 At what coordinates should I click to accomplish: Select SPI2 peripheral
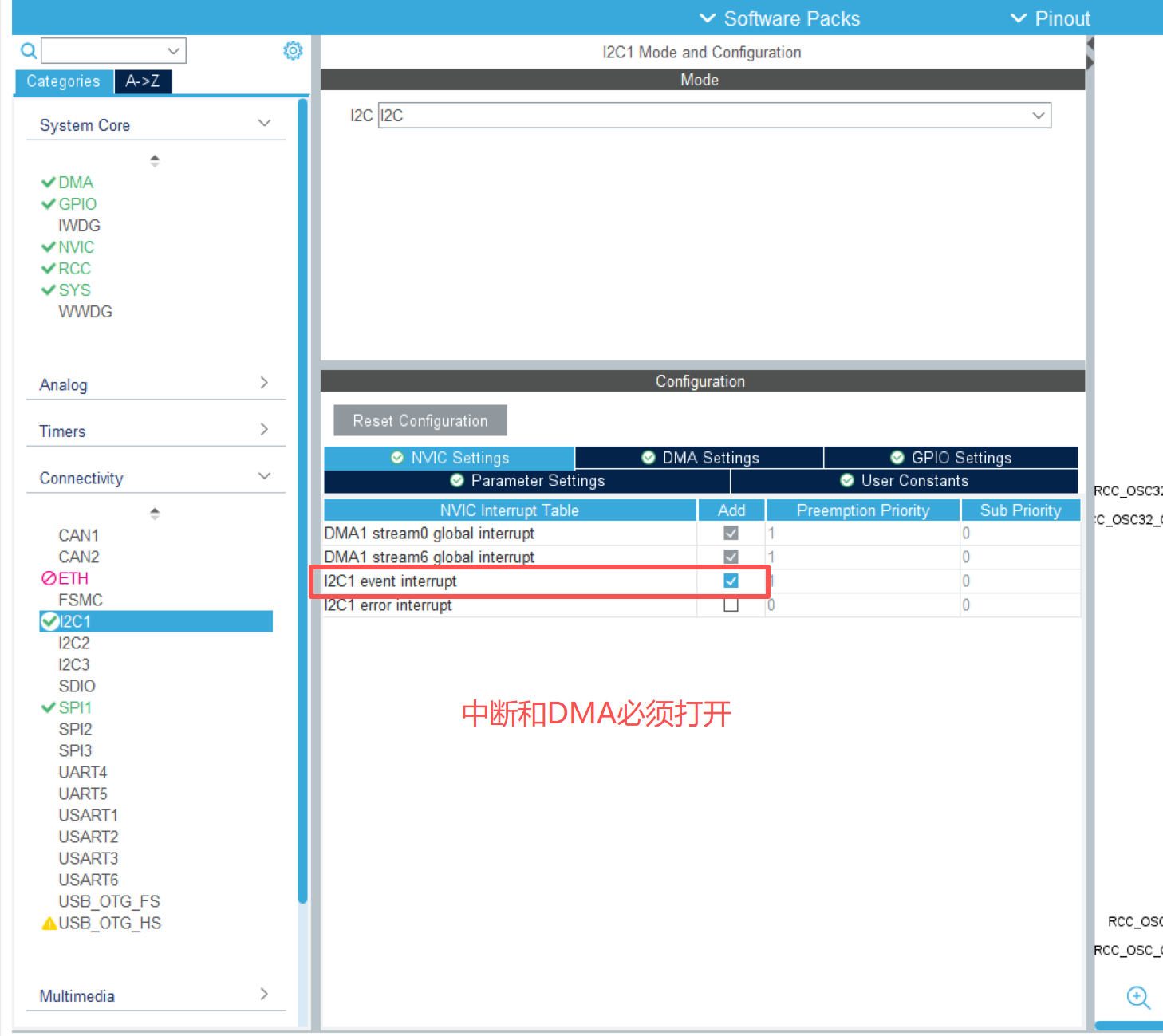75,729
